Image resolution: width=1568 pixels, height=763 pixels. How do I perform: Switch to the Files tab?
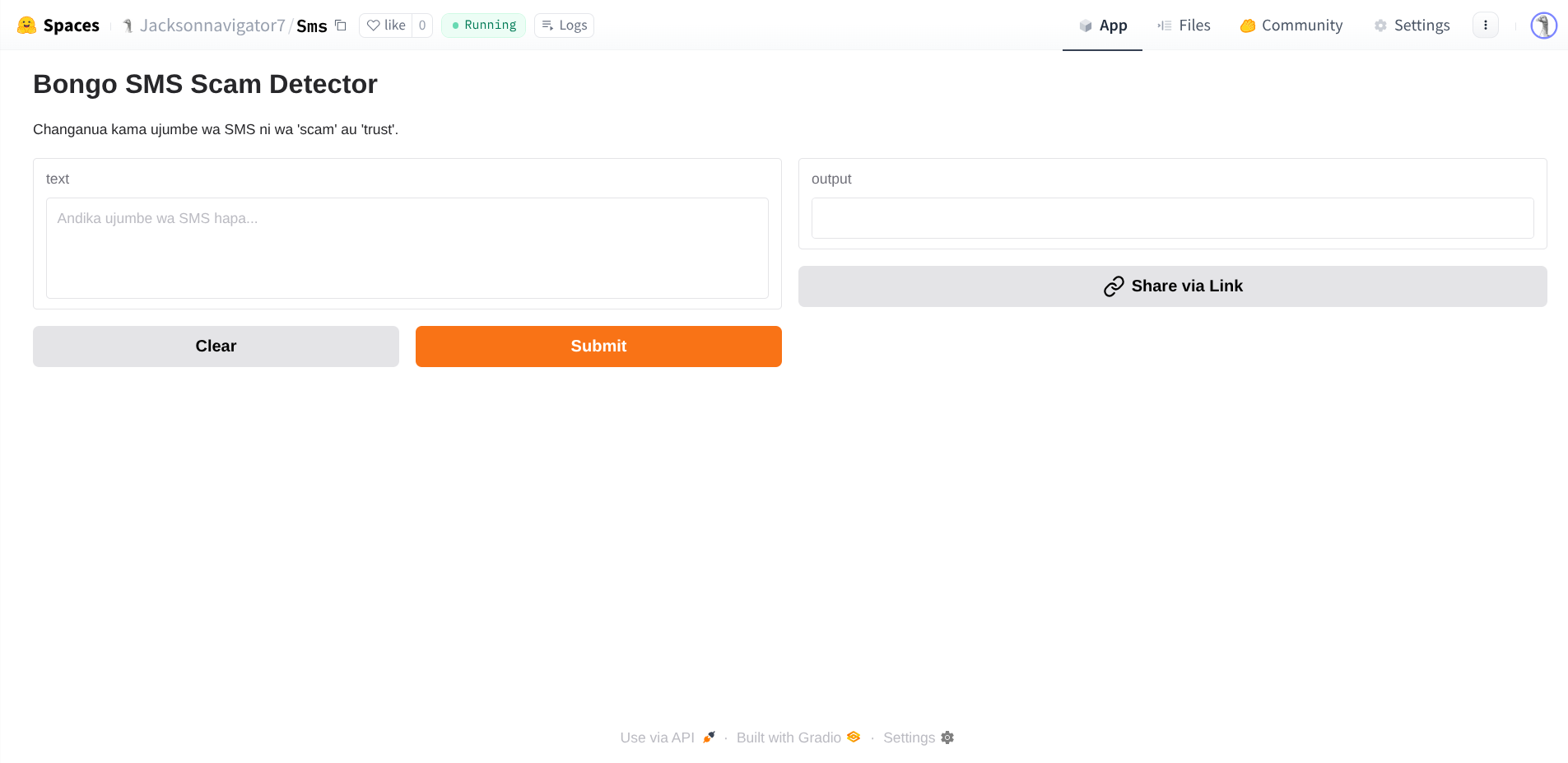point(1184,26)
